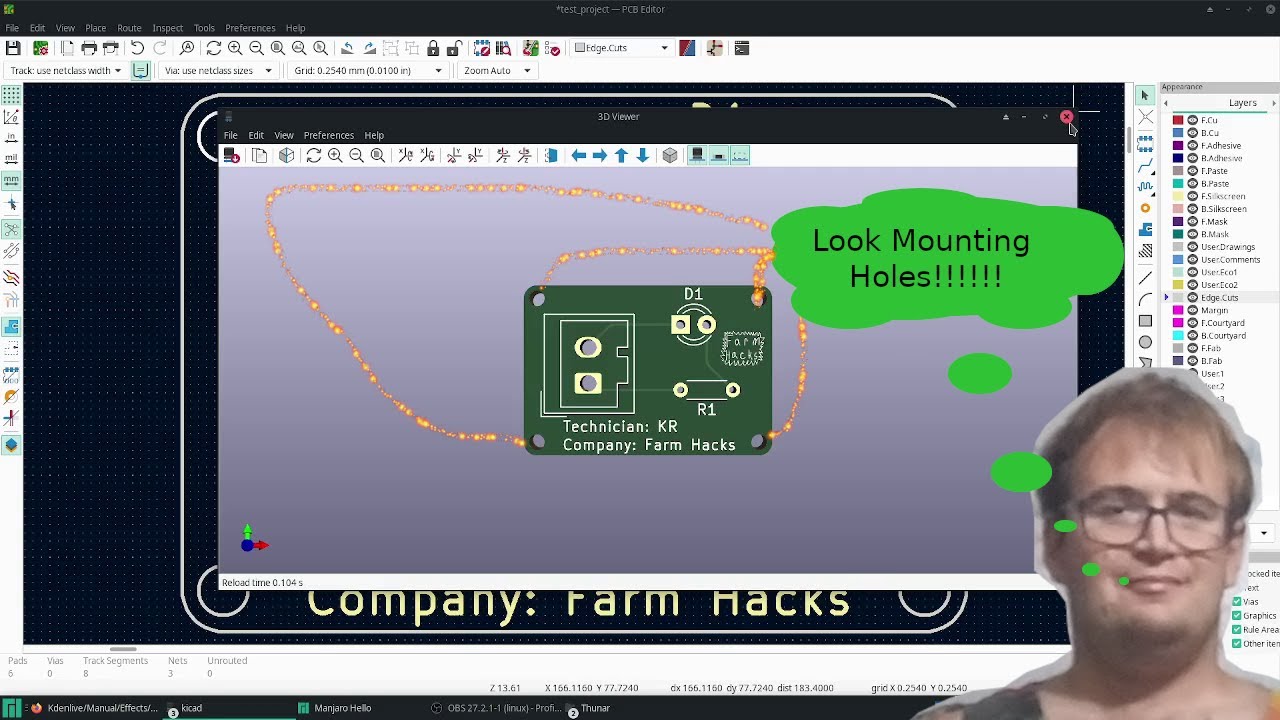Toggle through-hole 3D models display
The height and width of the screenshot is (720, 1280).
(x=697, y=155)
